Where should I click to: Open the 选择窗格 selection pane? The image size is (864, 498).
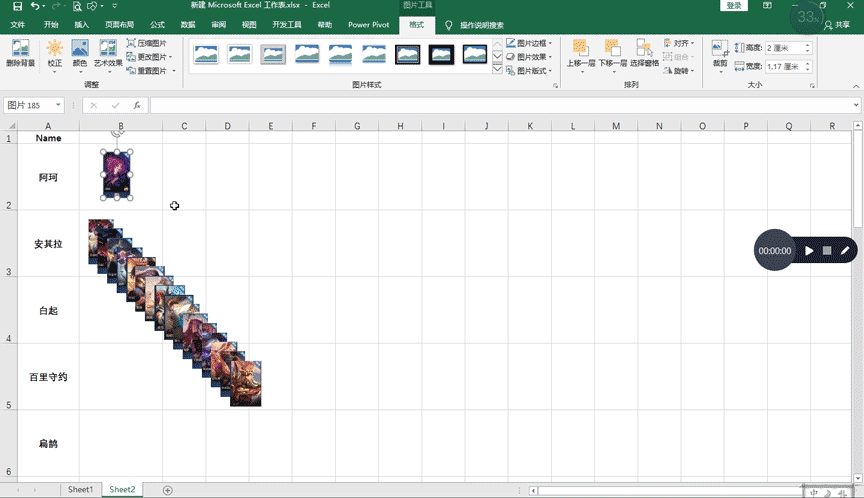pyautogui.click(x=644, y=53)
